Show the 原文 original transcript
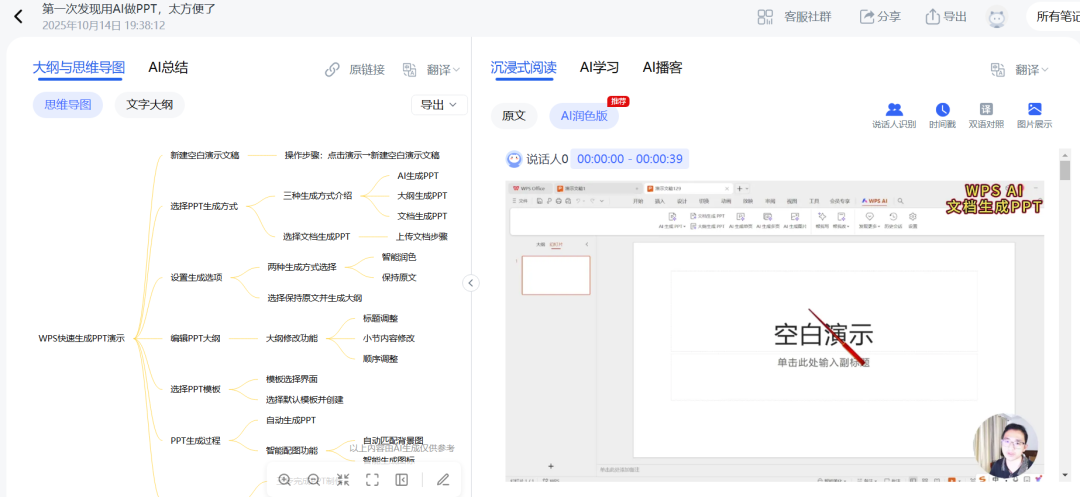Screen dimensions: 1080x497 pyautogui.click(x=514, y=116)
